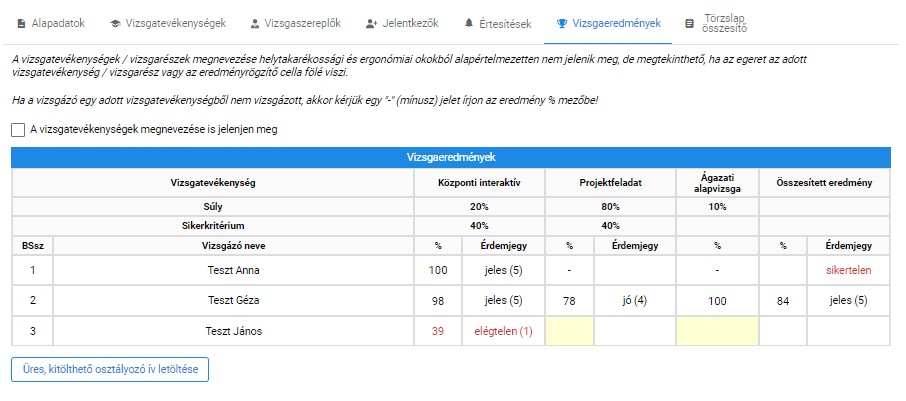Click the list icon beside Törzslap összesítő
The image size is (906, 401).
pyautogui.click(x=689, y=24)
